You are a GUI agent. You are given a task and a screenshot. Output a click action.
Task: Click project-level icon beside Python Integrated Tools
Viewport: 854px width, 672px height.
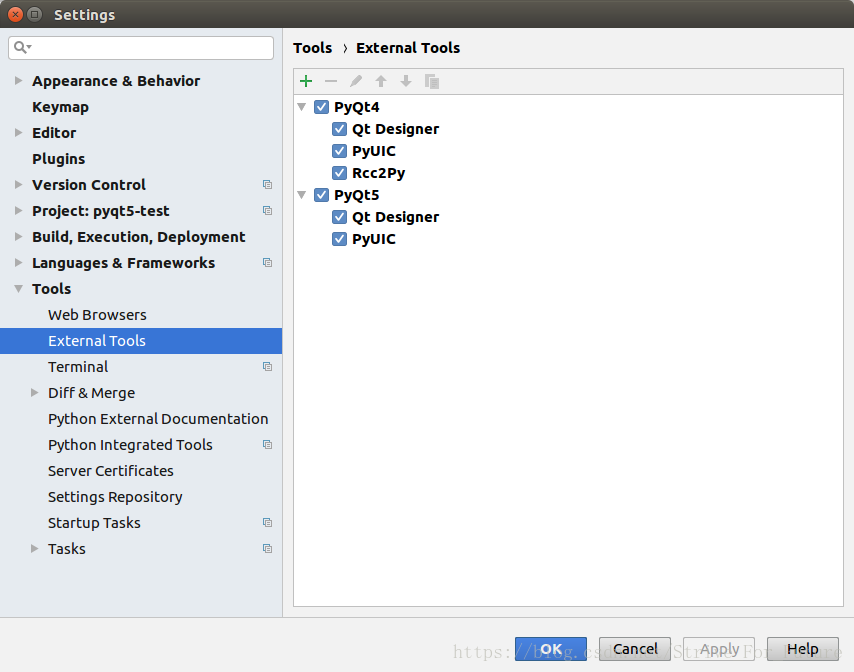(267, 444)
